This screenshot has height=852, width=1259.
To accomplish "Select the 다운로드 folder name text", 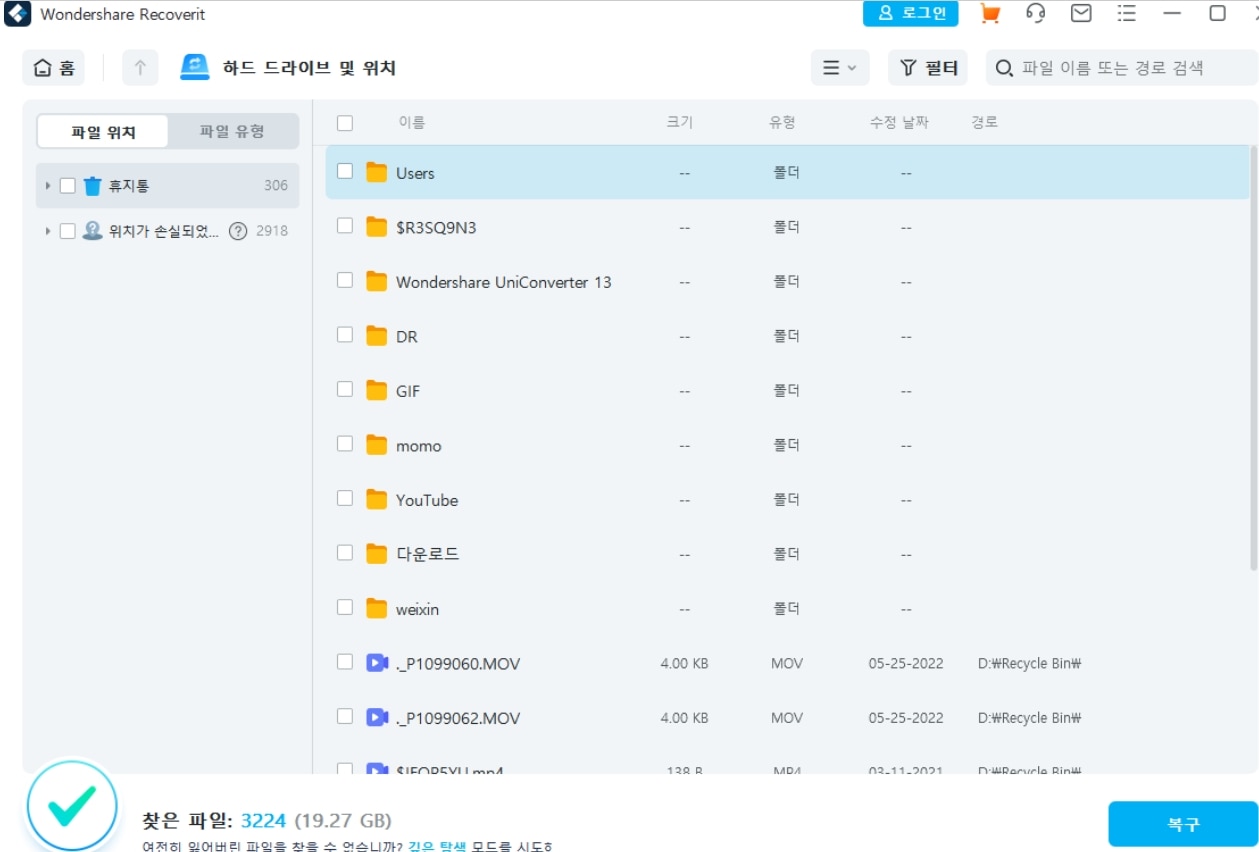I will coord(427,554).
